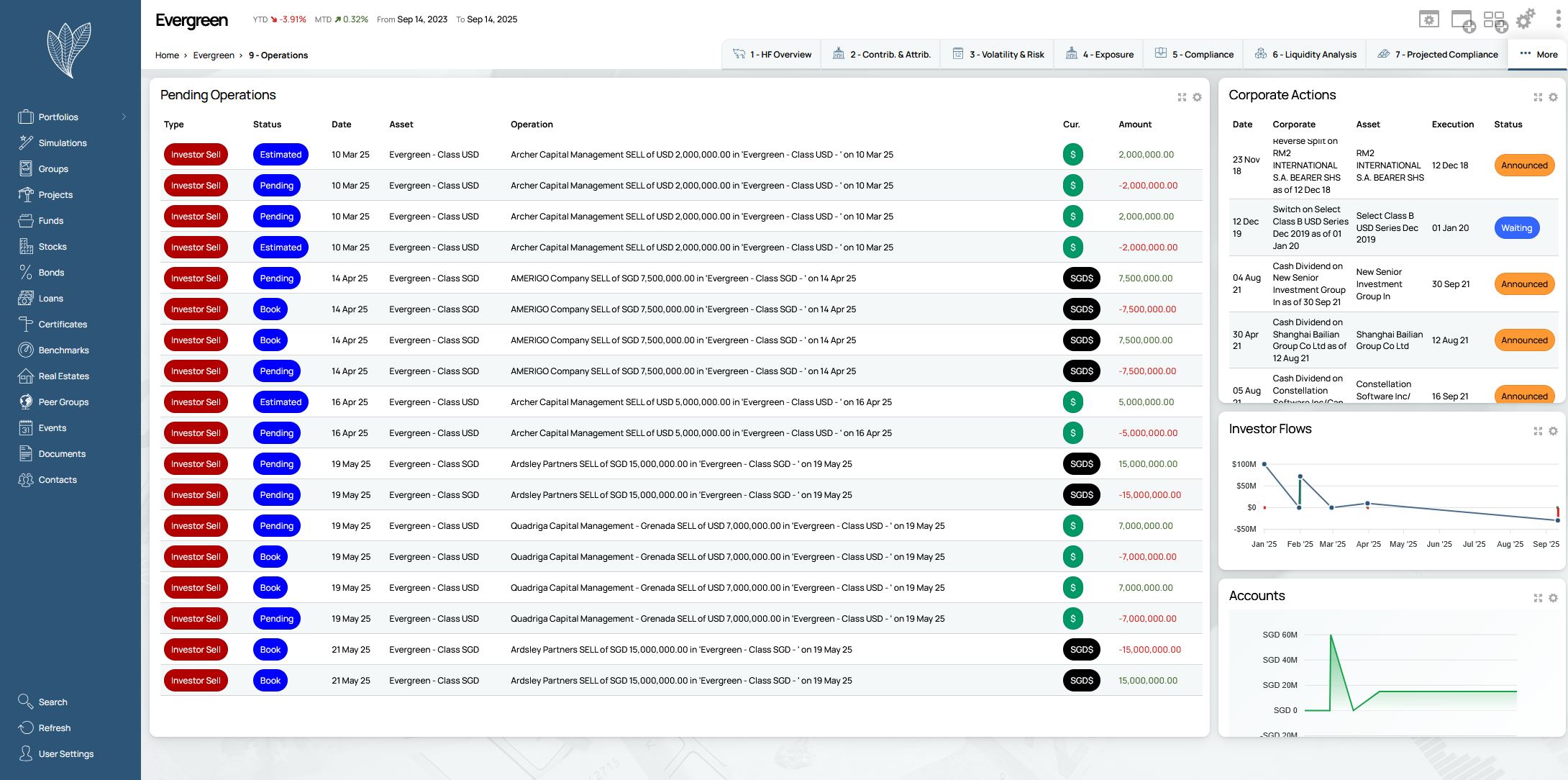Screen dimensions: 1568x780
Task: Click the Evergreen breadcrumb link
Action: tap(213, 55)
